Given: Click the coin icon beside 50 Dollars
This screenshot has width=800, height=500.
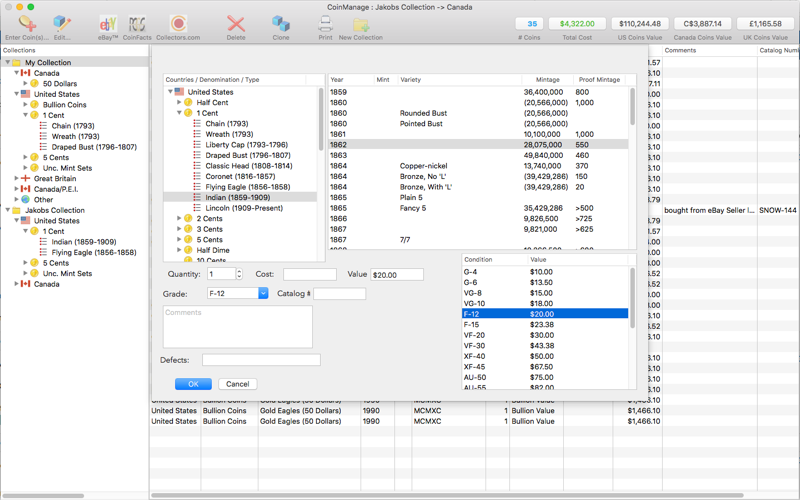Looking at the screenshot, I should (x=34, y=84).
